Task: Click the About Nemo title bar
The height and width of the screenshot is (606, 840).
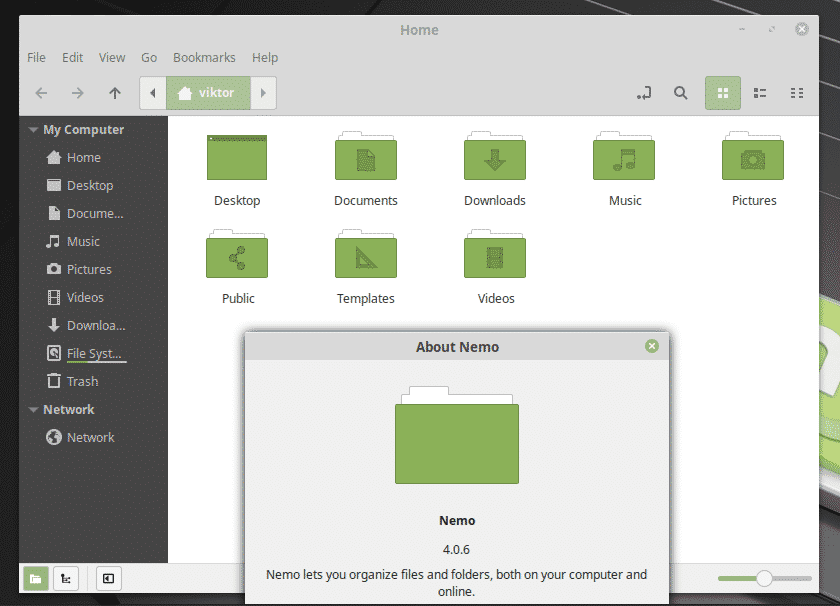Action: [458, 347]
